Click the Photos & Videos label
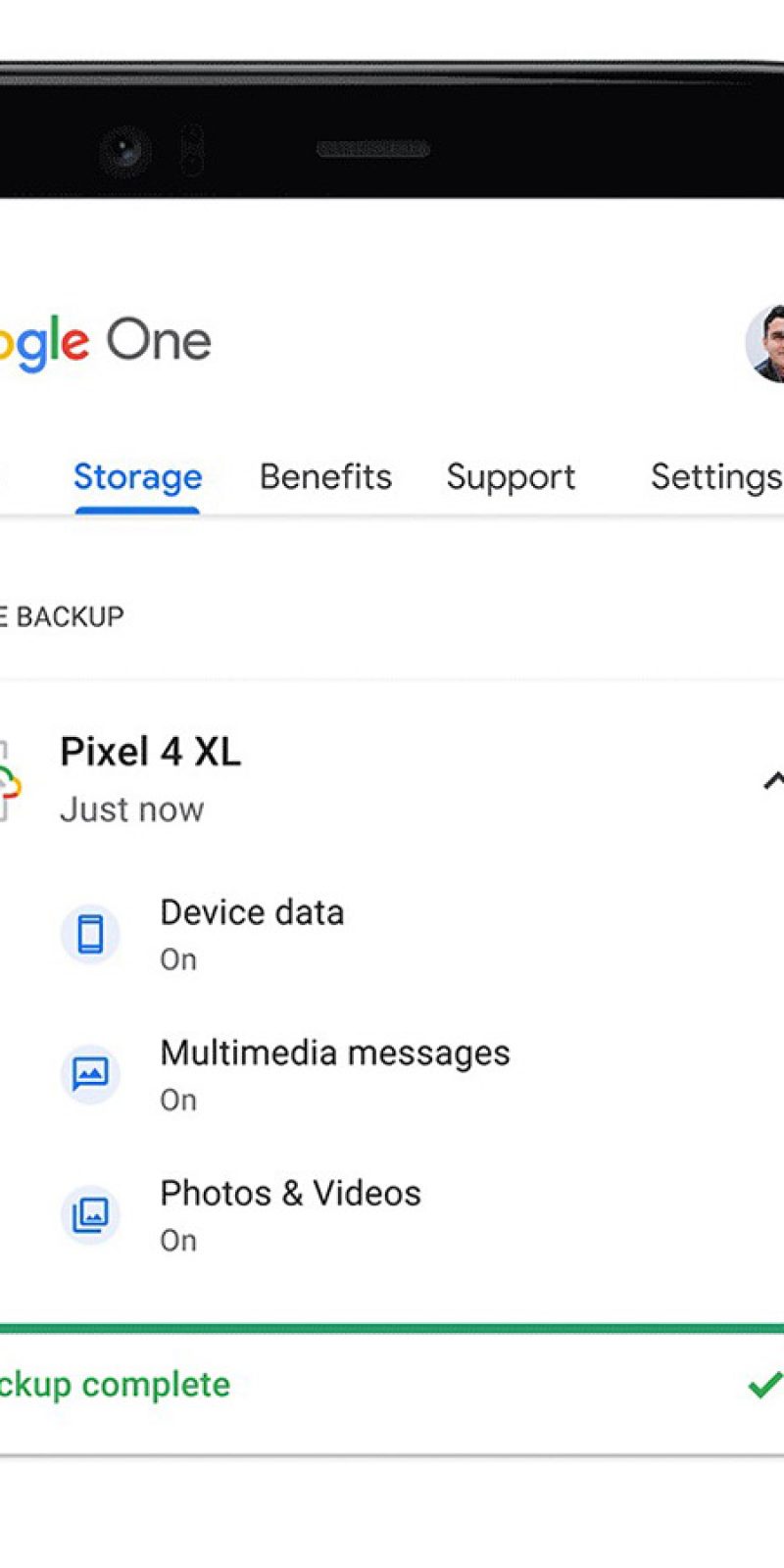Screen dimensions: 784x1568 [x=290, y=1193]
